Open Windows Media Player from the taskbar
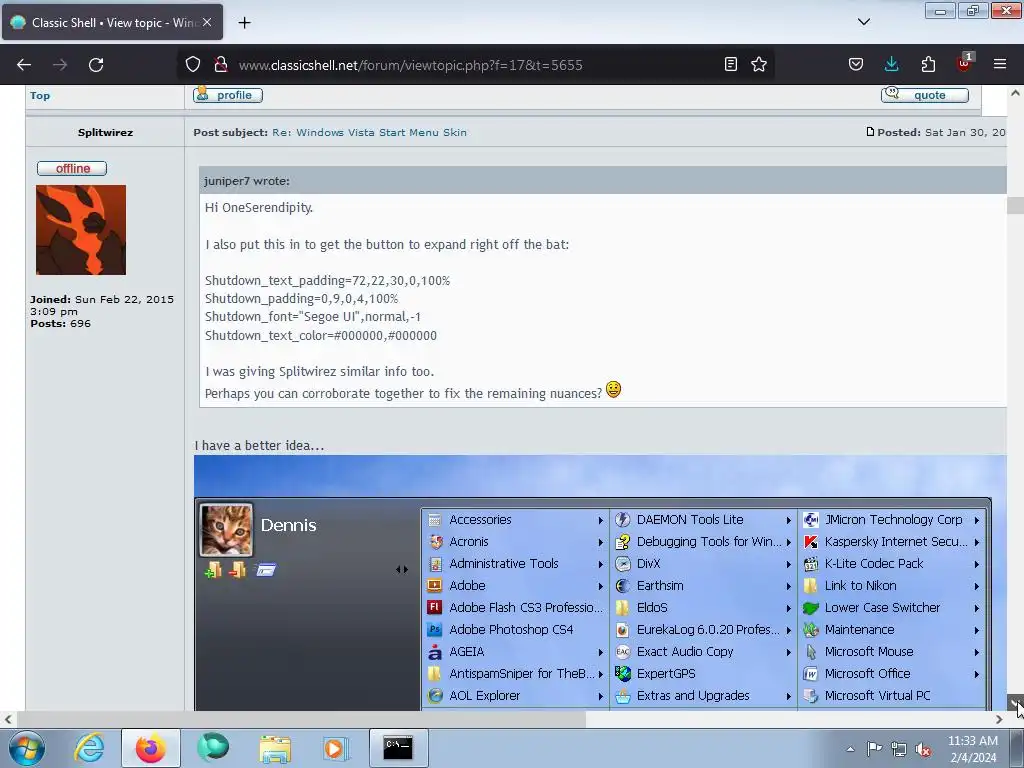1024x768 pixels. point(336,748)
